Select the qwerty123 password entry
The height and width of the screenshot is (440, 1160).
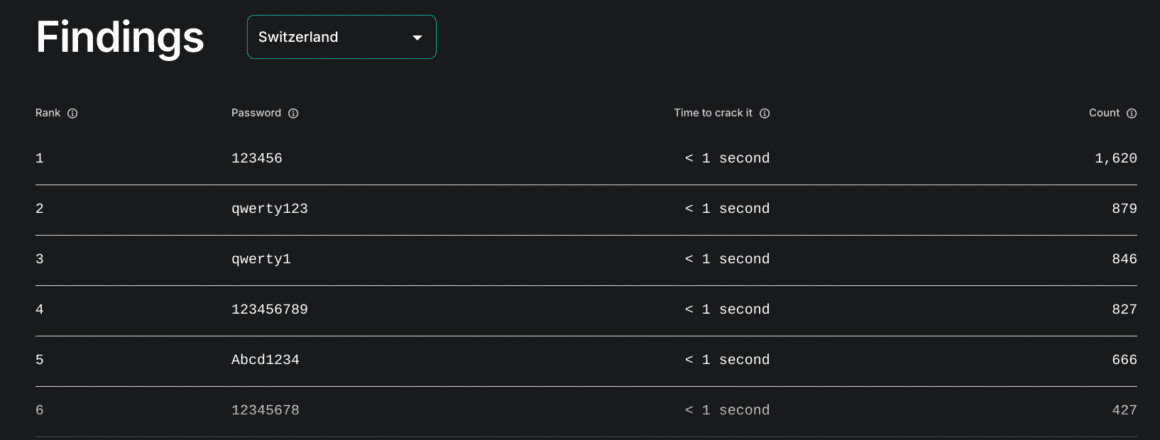269,209
